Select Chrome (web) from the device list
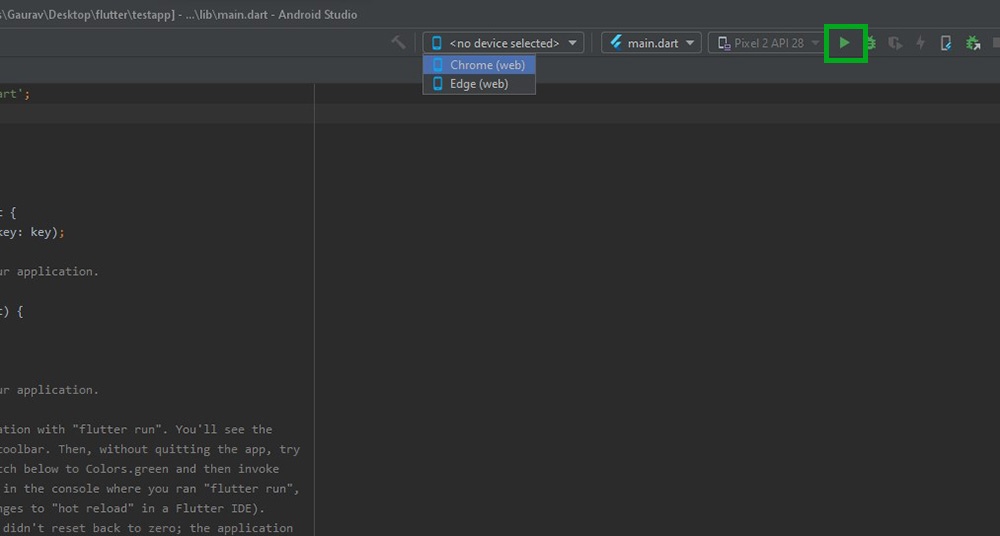The height and width of the screenshot is (536, 1000). pyautogui.click(x=486, y=65)
